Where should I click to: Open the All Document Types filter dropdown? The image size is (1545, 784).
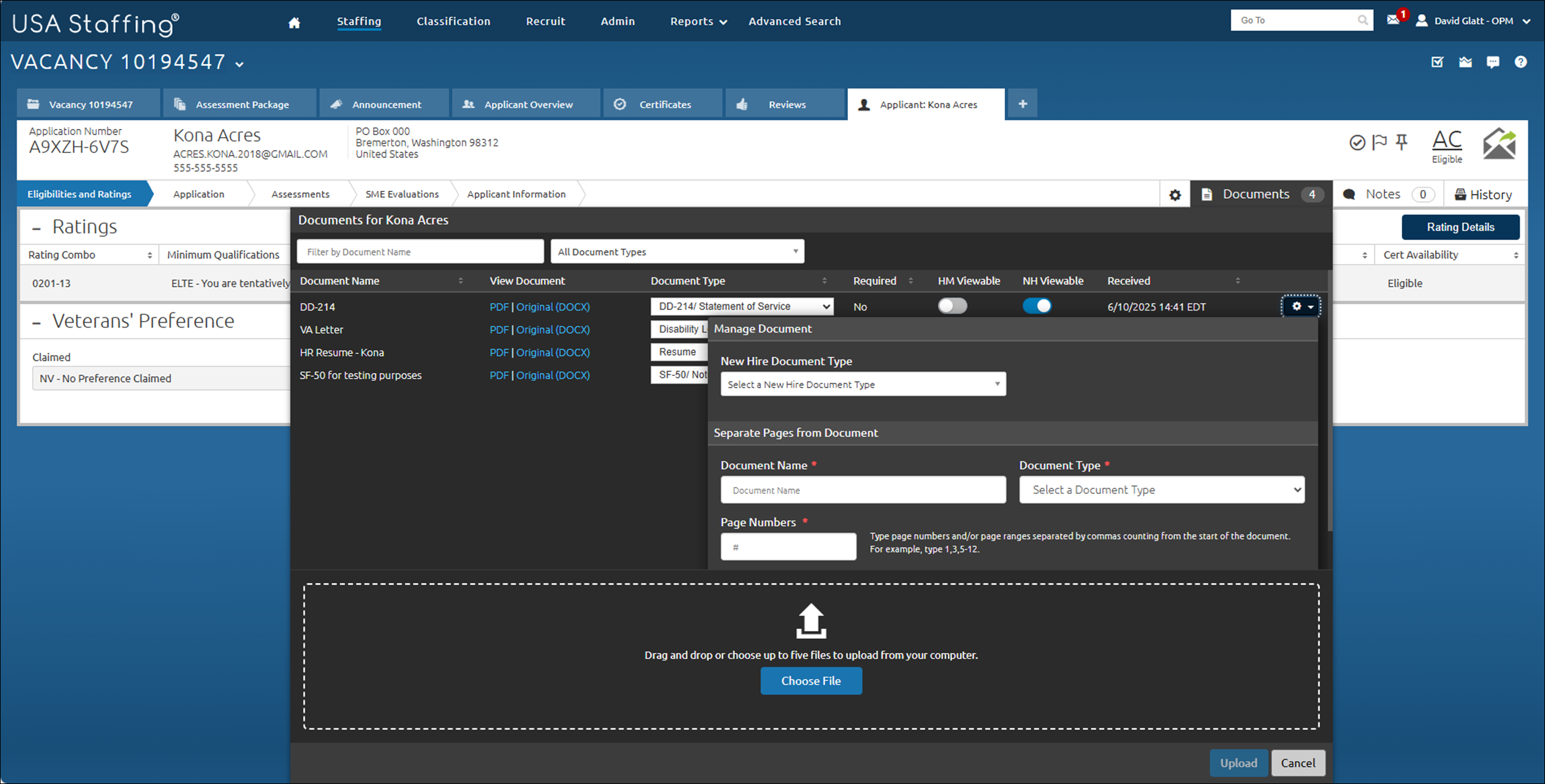(677, 252)
